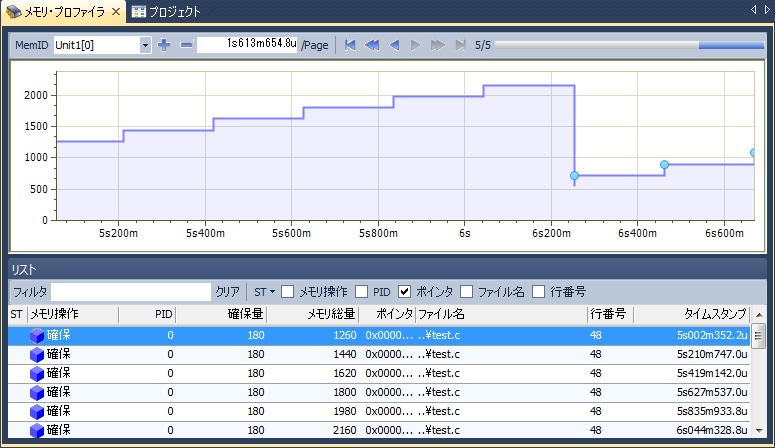
Task: Click cube icon in the 1440 row
Action: (x=37, y=355)
